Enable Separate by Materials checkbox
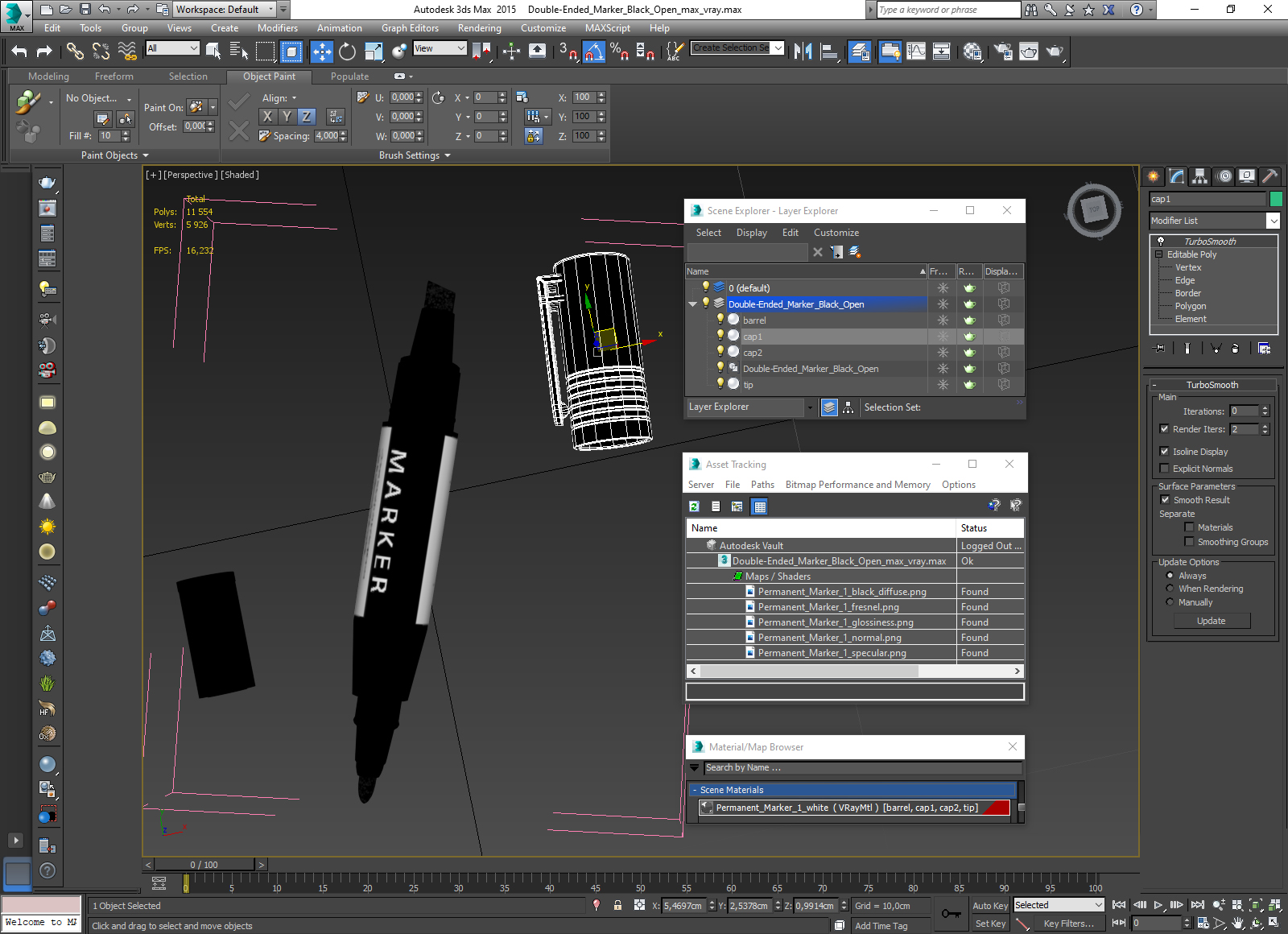1288x934 pixels. (1189, 527)
